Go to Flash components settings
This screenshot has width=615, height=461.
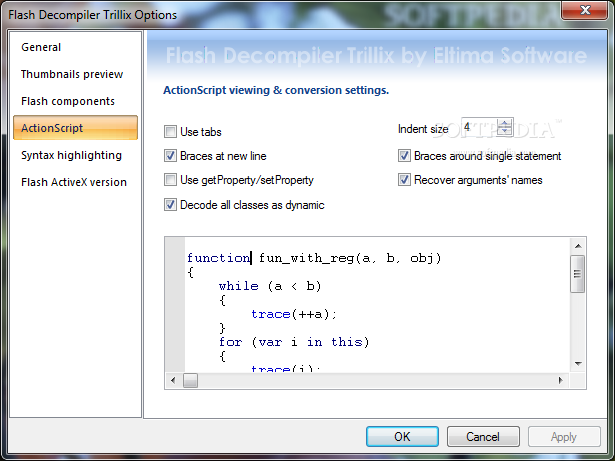click(68, 101)
